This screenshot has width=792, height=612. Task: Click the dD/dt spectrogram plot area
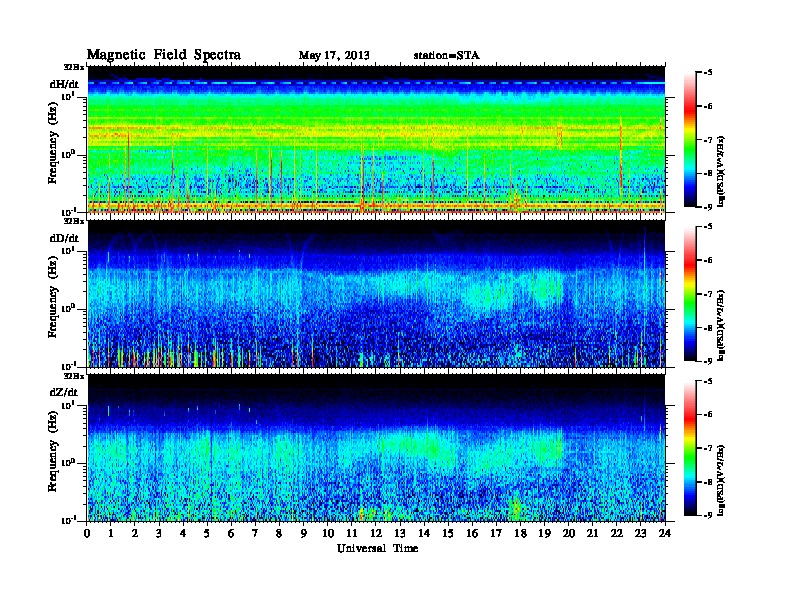[x=376, y=294]
